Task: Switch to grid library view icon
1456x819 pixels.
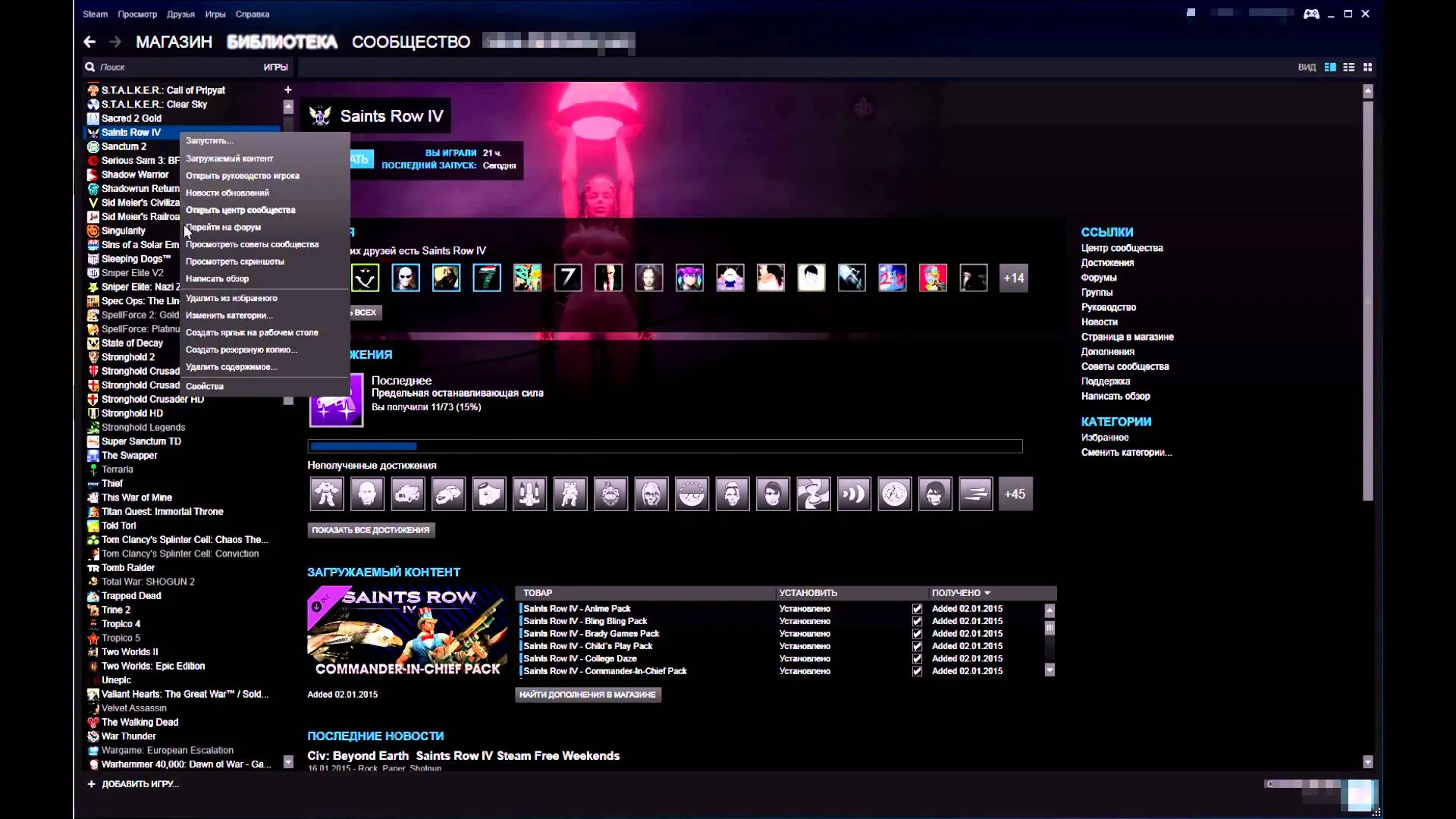Action: 1368,67
